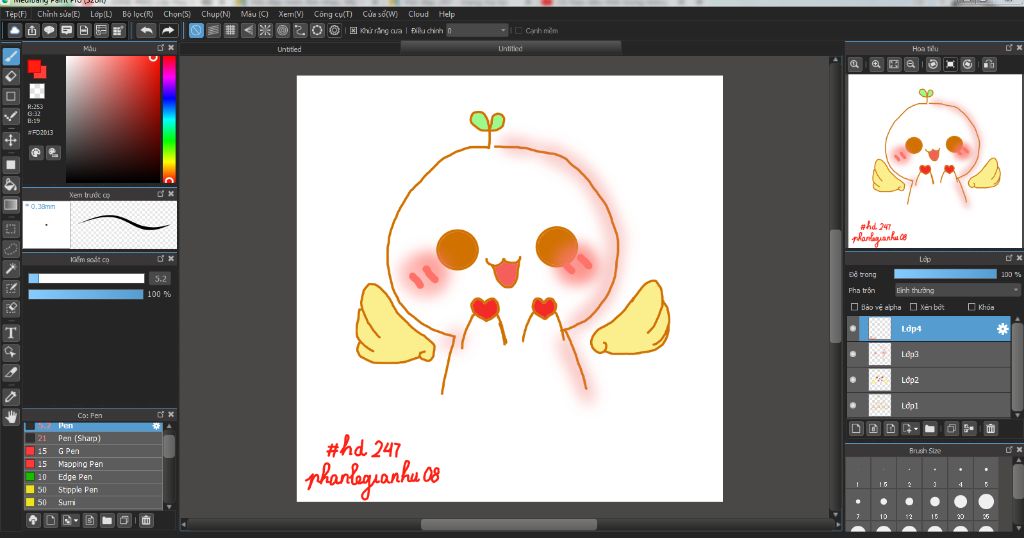The image size is (1024, 538).
Task: Pop out the Lớp layer panel
Action: (1009, 259)
